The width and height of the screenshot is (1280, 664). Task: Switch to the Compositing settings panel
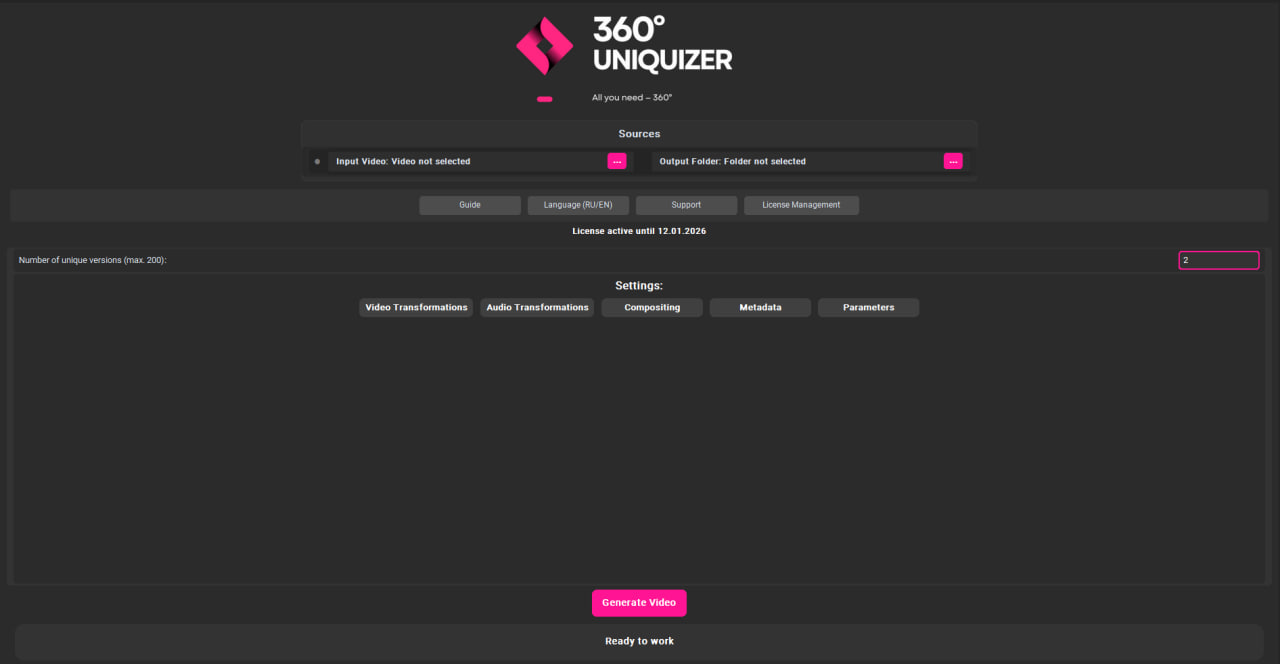pos(651,307)
